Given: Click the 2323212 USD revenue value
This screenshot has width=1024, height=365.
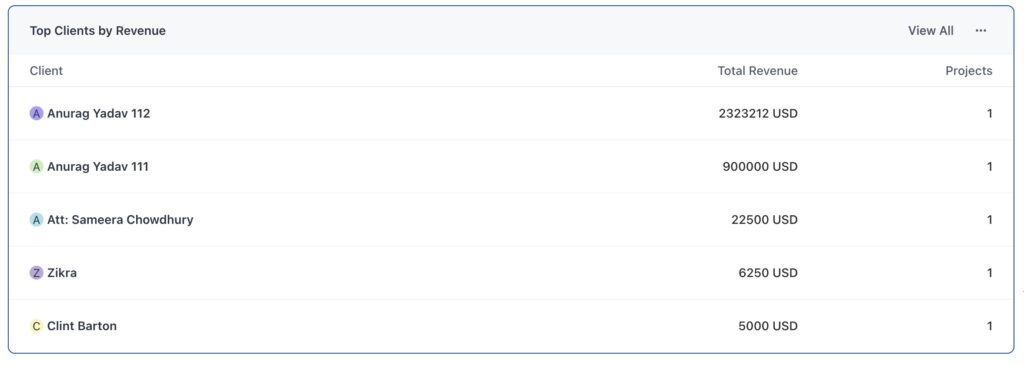Looking at the screenshot, I should [758, 114].
